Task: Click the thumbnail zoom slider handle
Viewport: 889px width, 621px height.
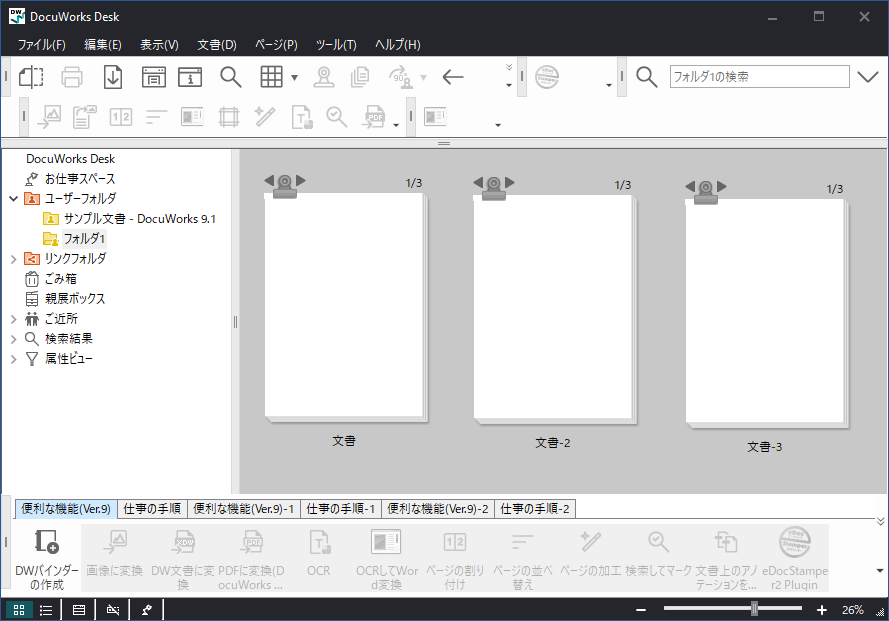Action: [x=754, y=609]
